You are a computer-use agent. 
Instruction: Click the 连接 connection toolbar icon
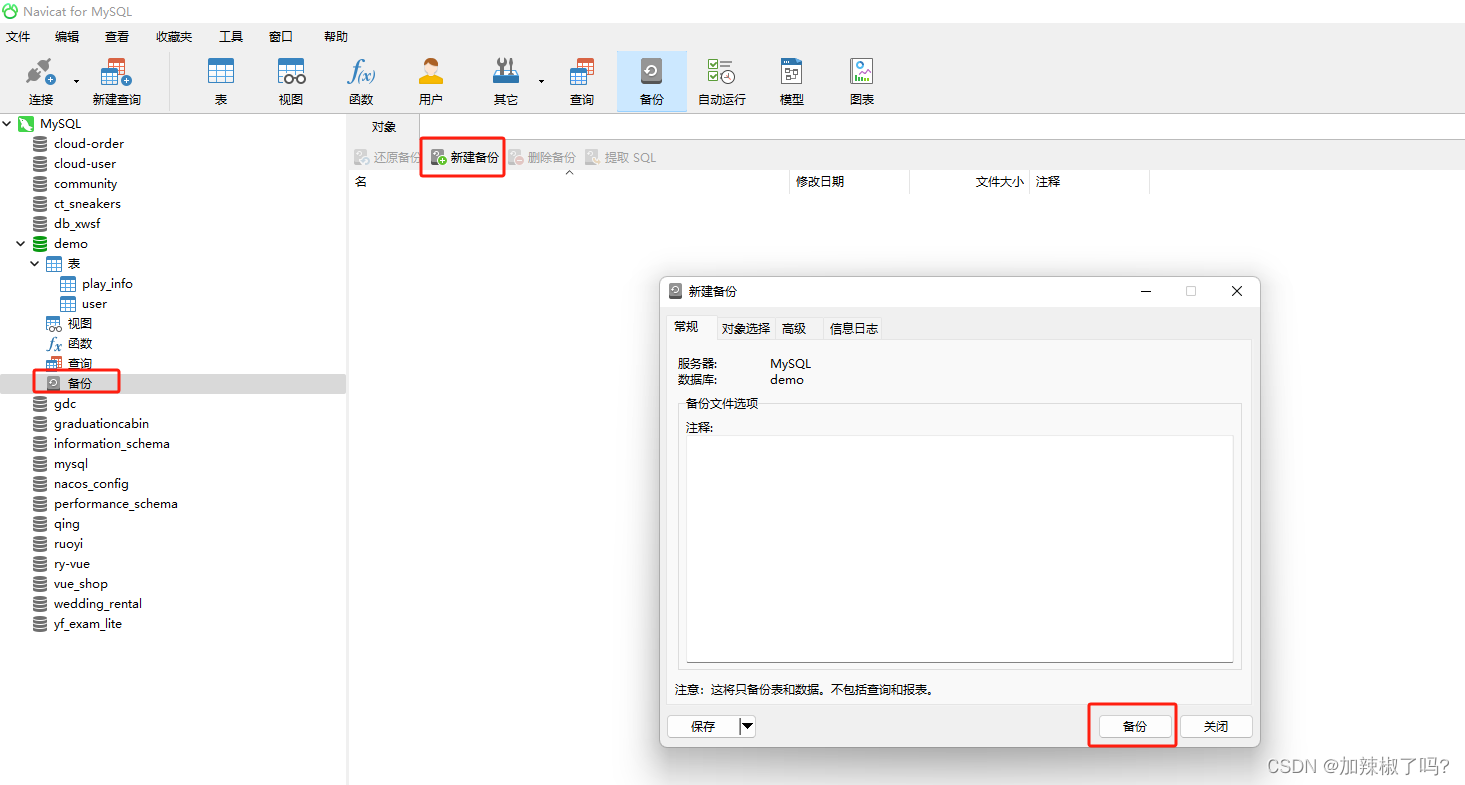pos(41,81)
